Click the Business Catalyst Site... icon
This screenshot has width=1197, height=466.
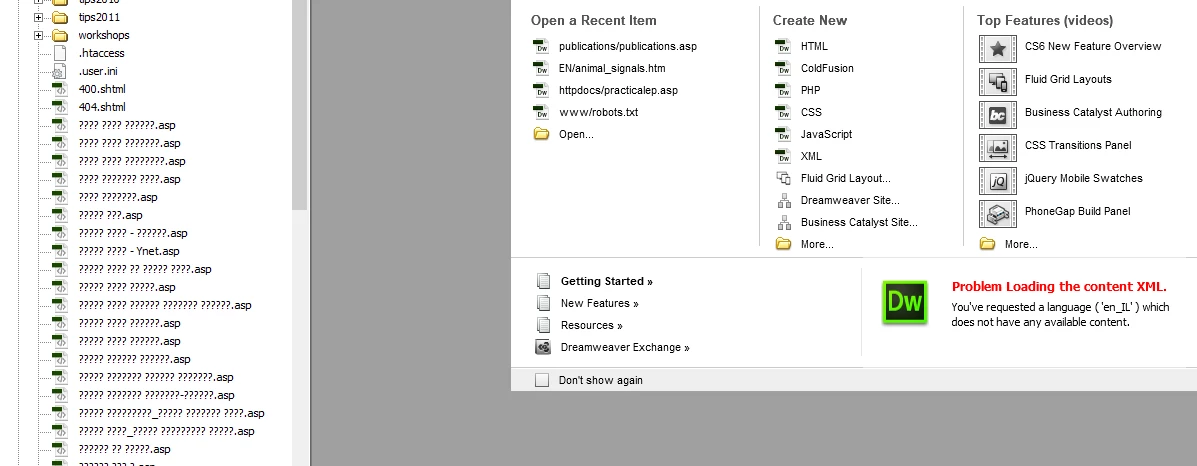(x=783, y=222)
